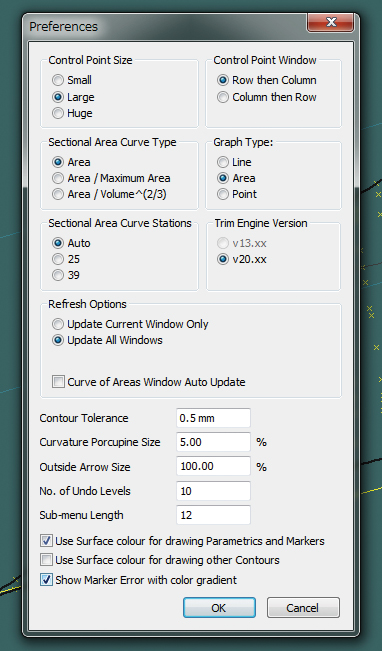Click the Contour Tolerance field
Viewport: 382px width, 651px height.
click(x=213, y=418)
